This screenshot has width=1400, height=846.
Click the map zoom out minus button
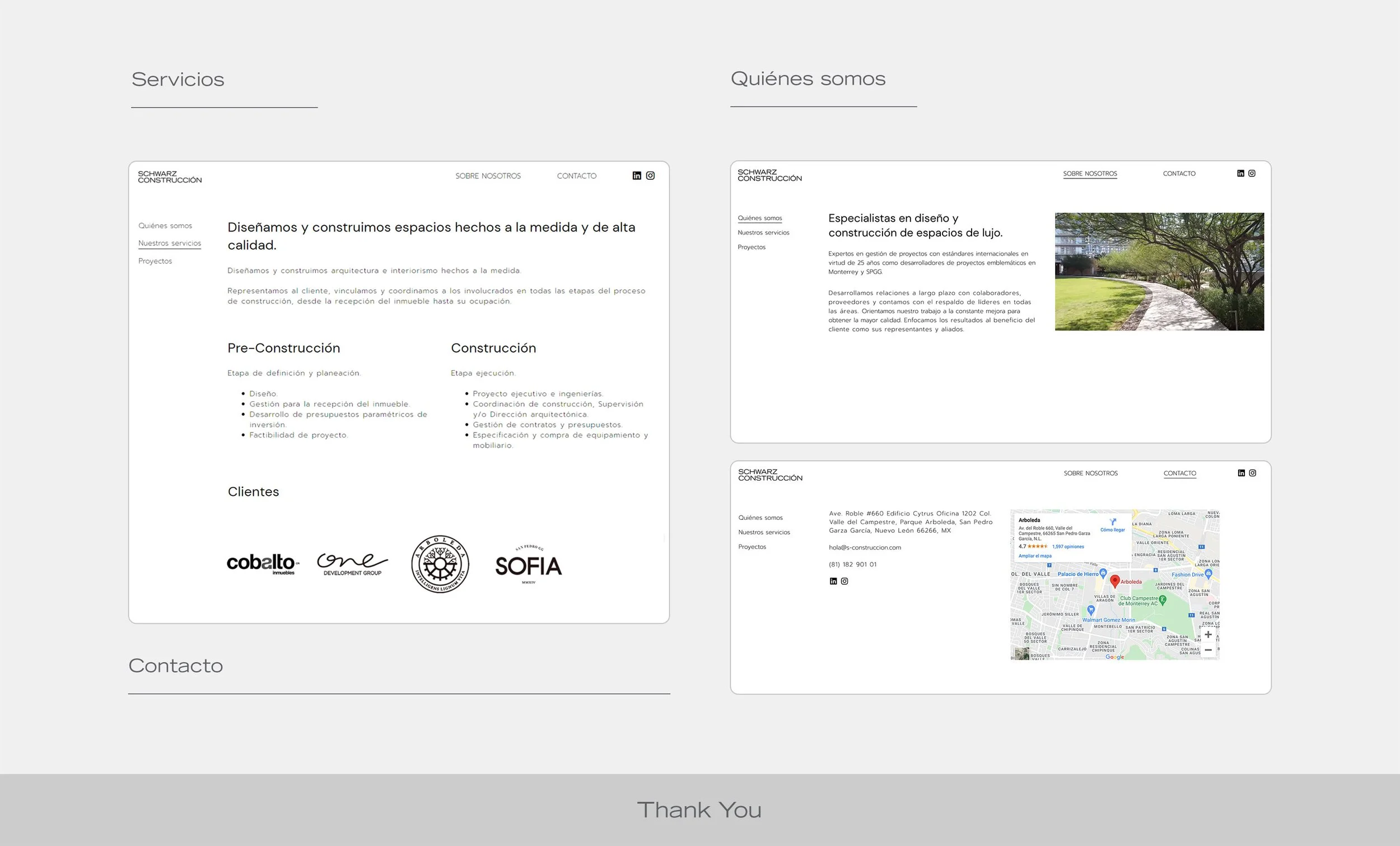(x=1208, y=650)
